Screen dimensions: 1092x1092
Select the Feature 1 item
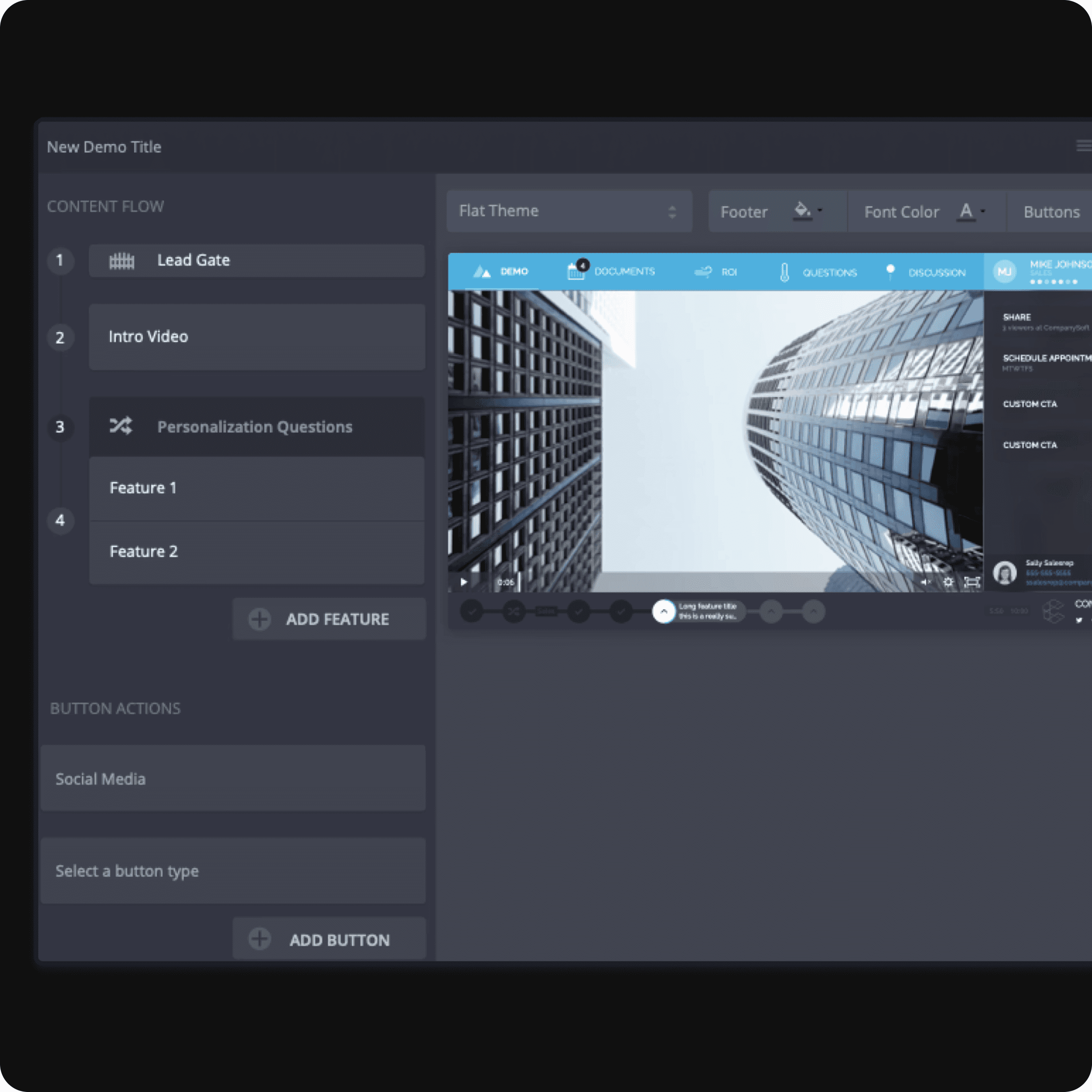[257, 488]
